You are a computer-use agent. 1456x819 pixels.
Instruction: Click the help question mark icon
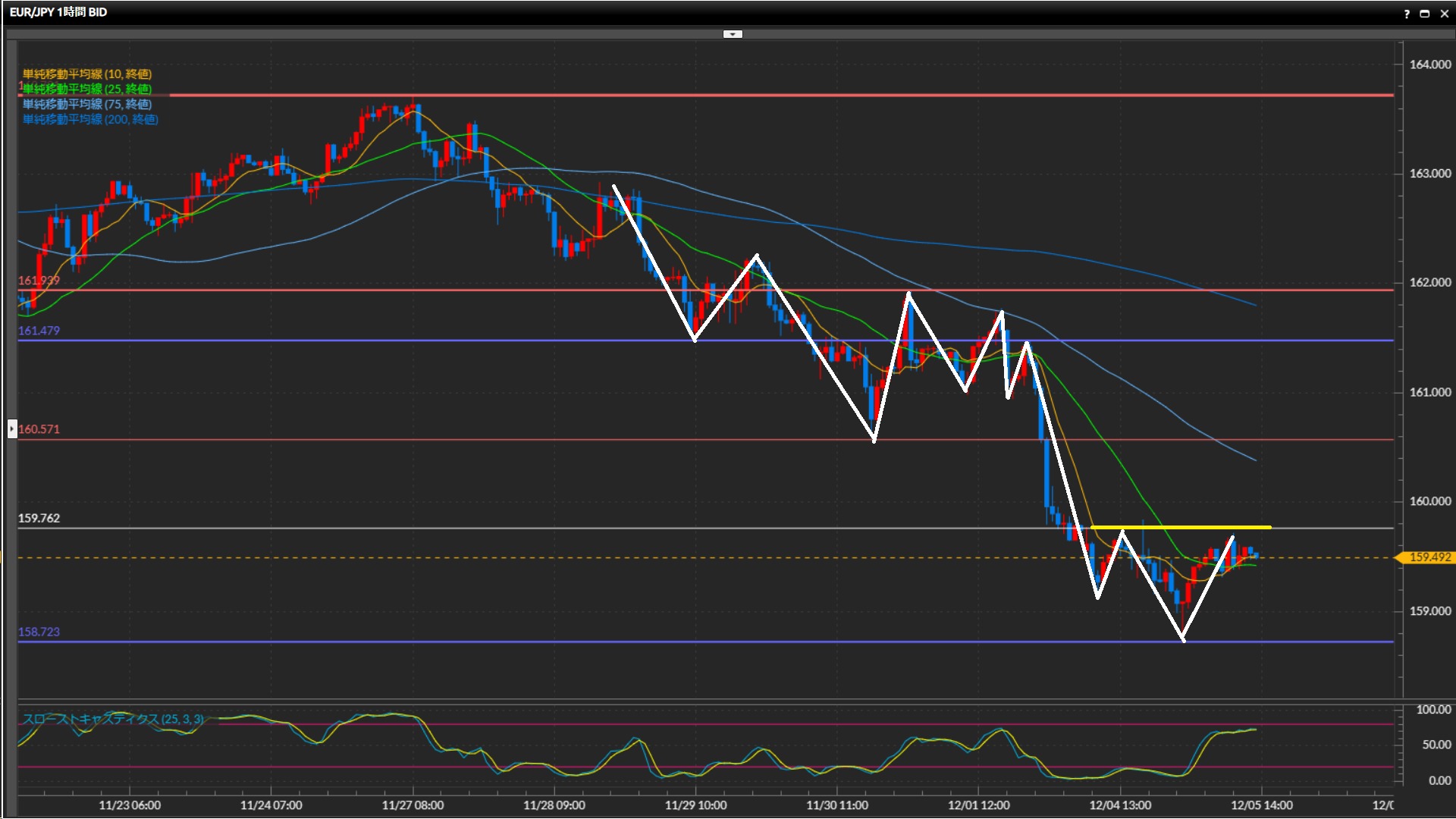coord(1407,14)
